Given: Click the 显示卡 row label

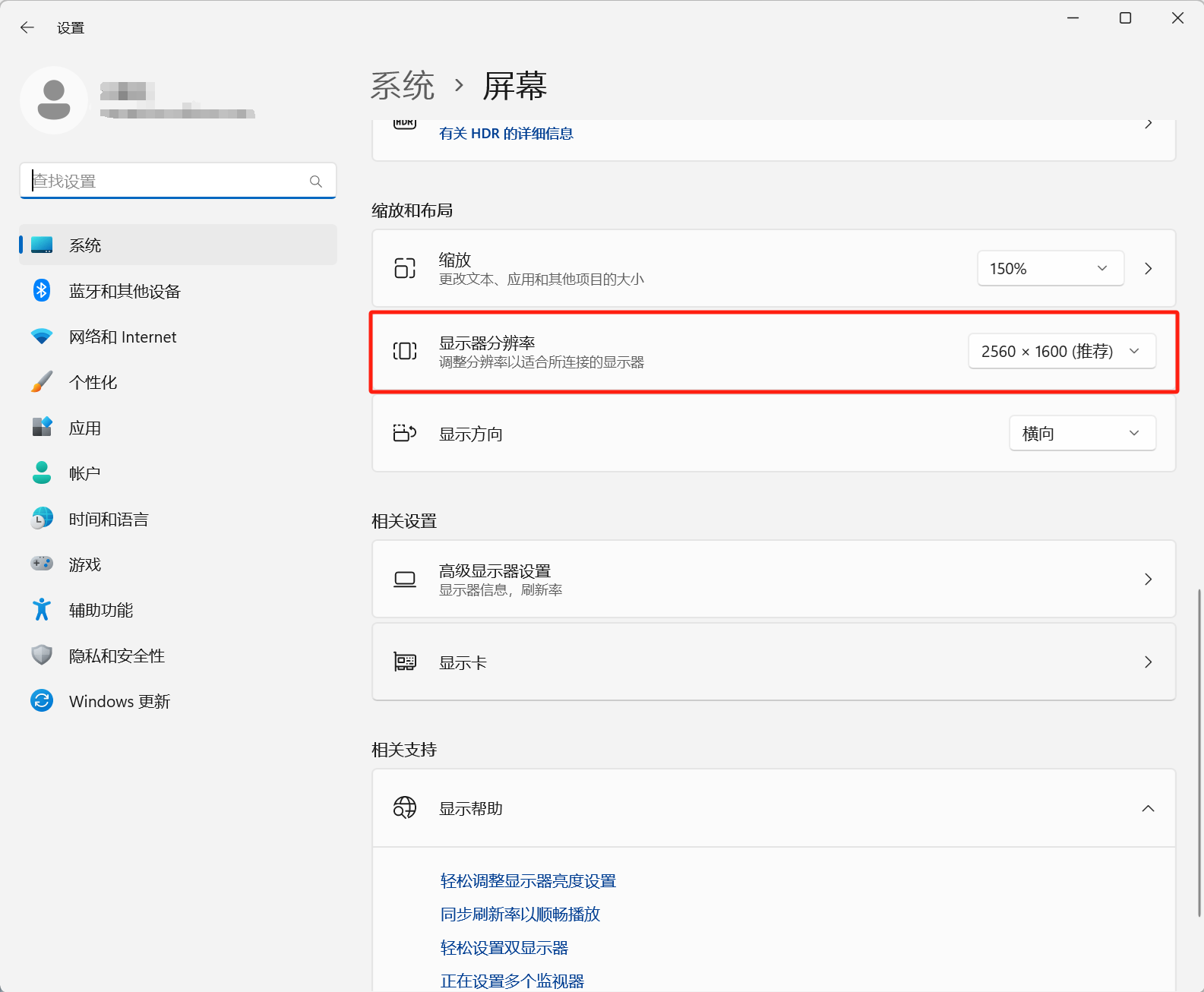Looking at the screenshot, I should click(463, 662).
